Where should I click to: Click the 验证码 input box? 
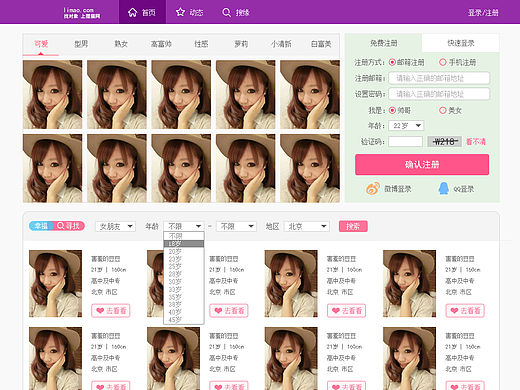(x=406, y=141)
